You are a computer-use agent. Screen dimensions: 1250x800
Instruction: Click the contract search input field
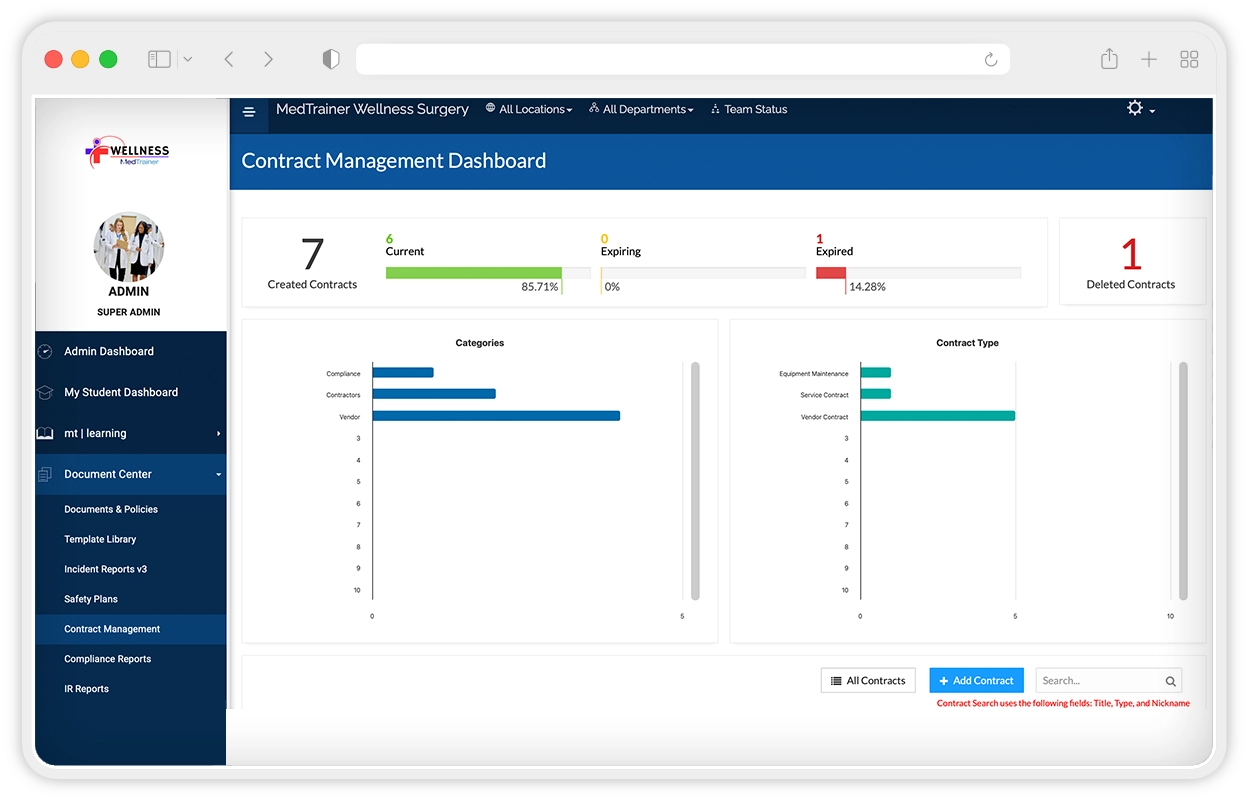pos(1098,681)
